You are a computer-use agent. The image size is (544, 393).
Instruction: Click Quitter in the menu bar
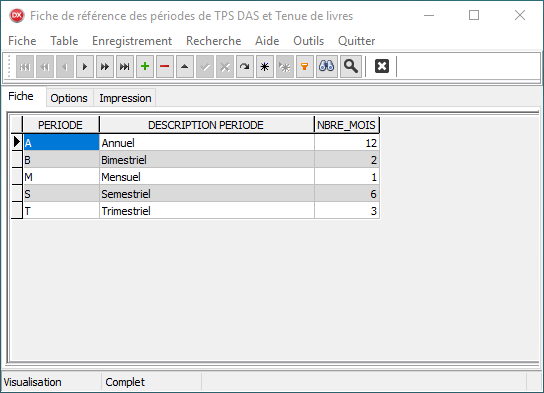click(x=356, y=41)
